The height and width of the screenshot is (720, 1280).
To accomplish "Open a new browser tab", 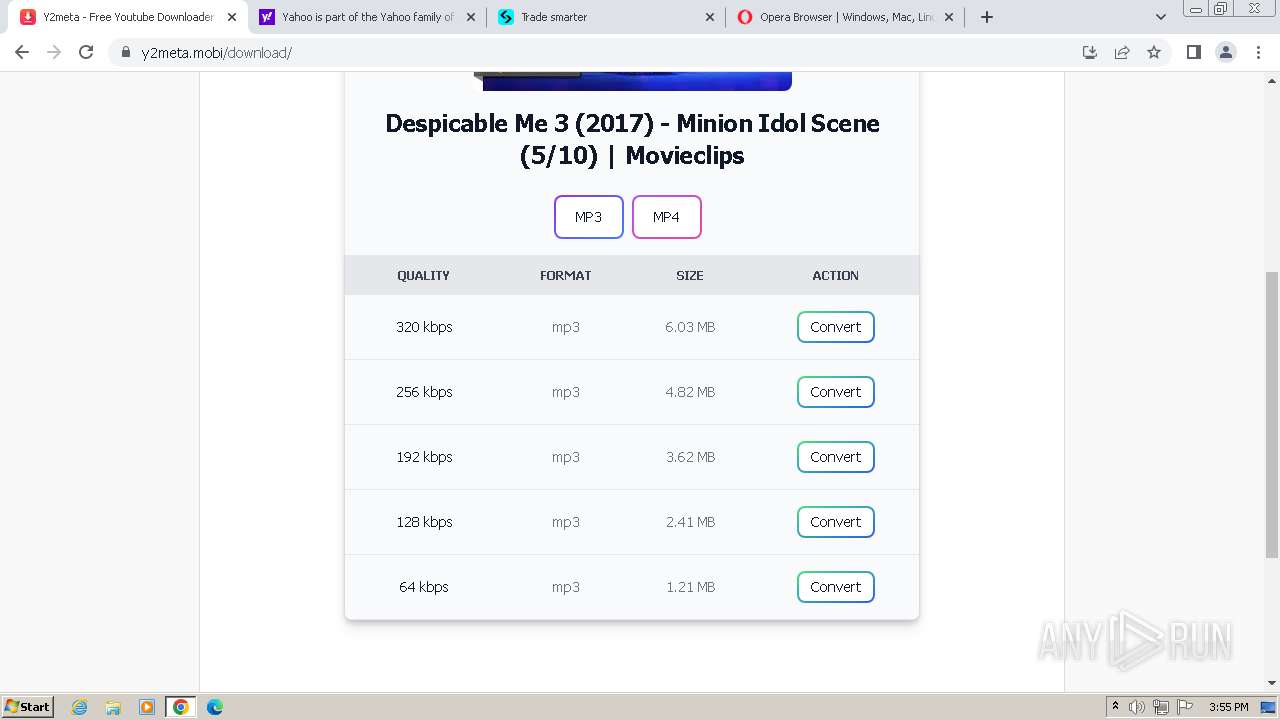I will 987,17.
